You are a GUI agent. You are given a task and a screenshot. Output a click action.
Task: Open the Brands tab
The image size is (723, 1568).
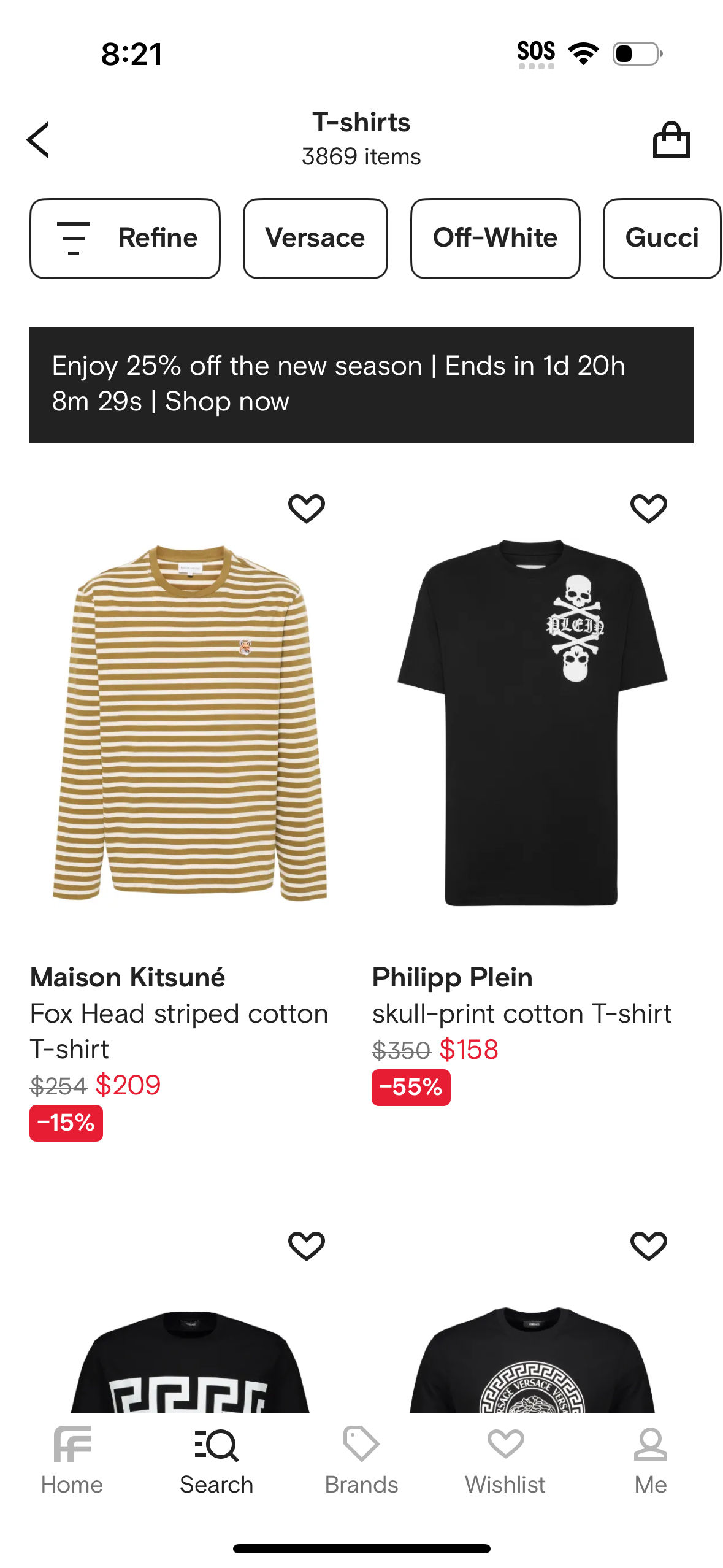[x=361, y=1461]
